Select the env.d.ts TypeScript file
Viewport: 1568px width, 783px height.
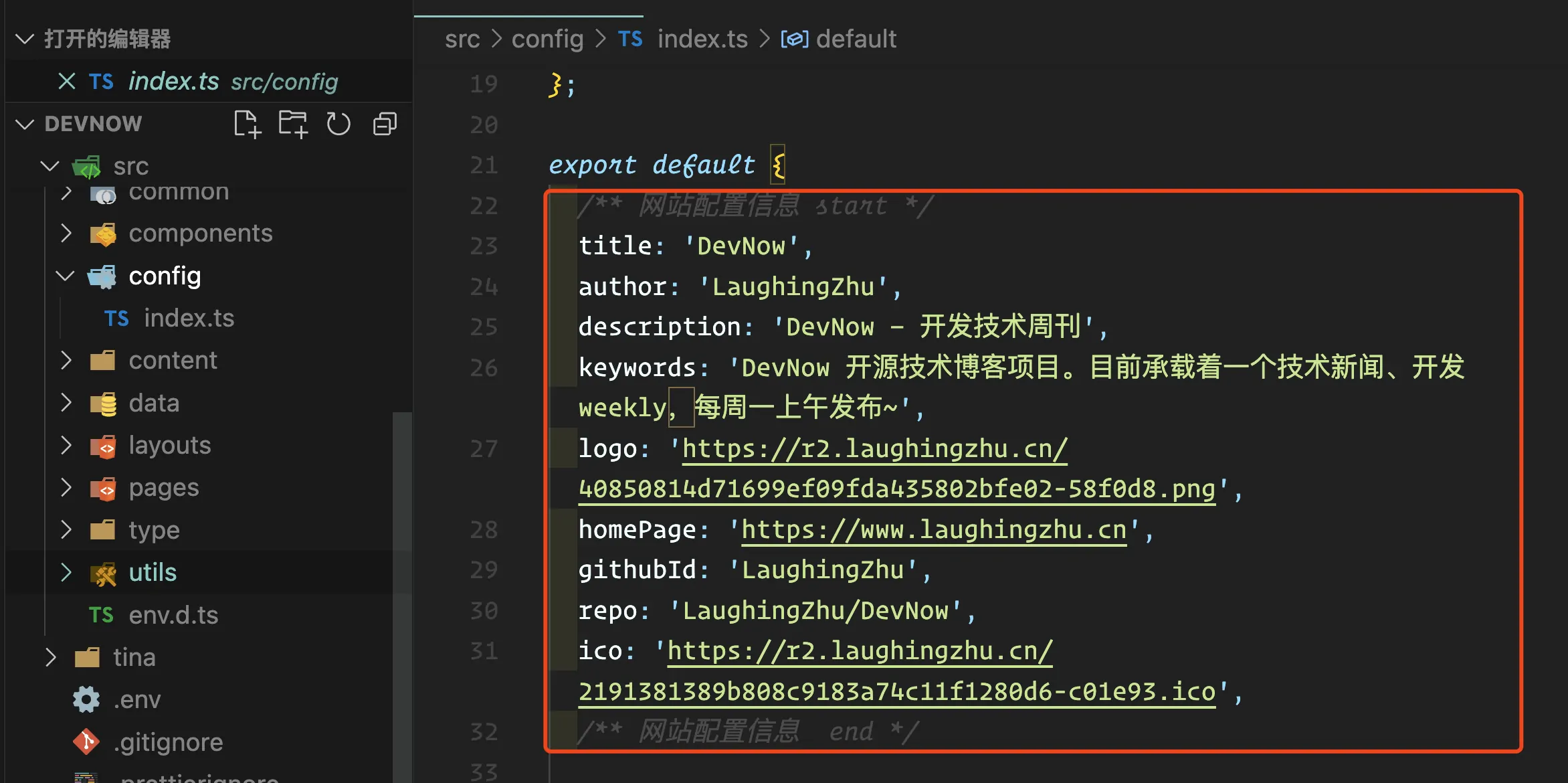coord(173,615)
